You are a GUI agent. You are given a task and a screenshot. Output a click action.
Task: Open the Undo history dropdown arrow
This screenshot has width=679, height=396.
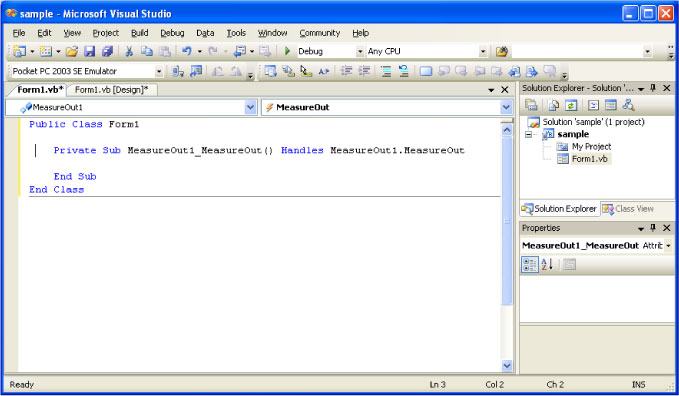[x=200, y=52]
